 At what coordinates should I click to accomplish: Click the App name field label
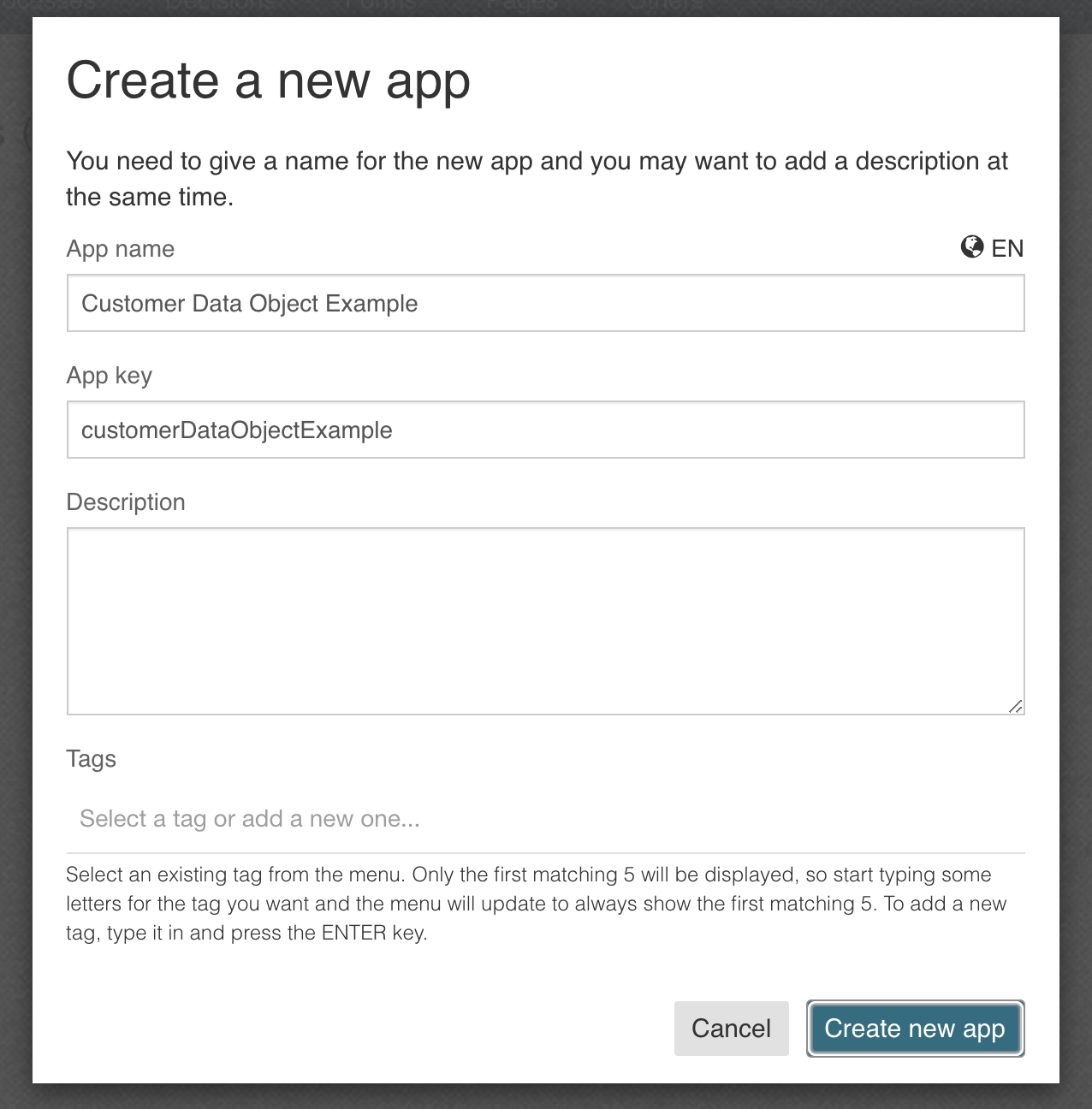pyautogui.click(x=120, y=248)
